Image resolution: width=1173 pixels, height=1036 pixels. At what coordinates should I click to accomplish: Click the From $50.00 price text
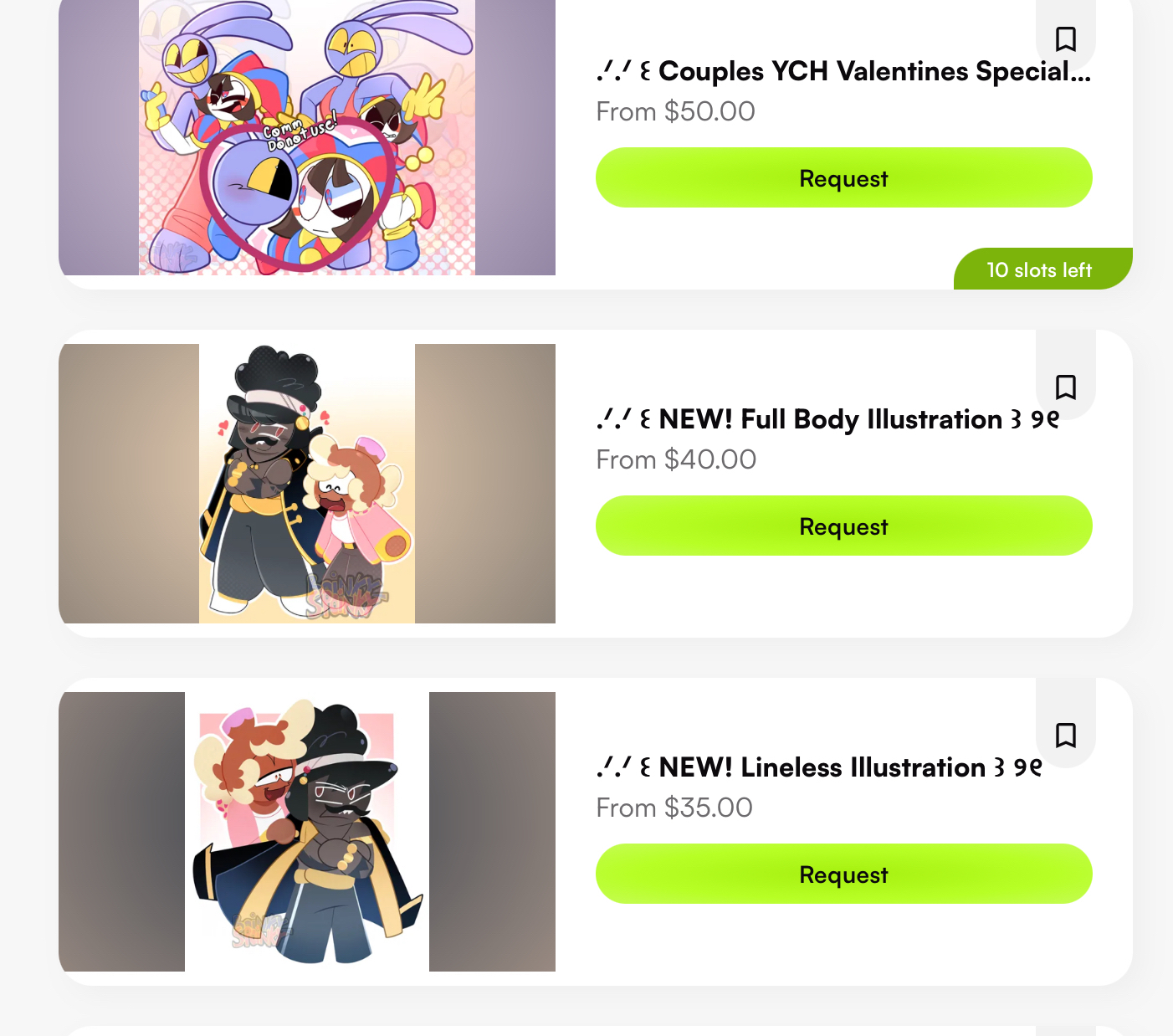[x=675, y=111]
